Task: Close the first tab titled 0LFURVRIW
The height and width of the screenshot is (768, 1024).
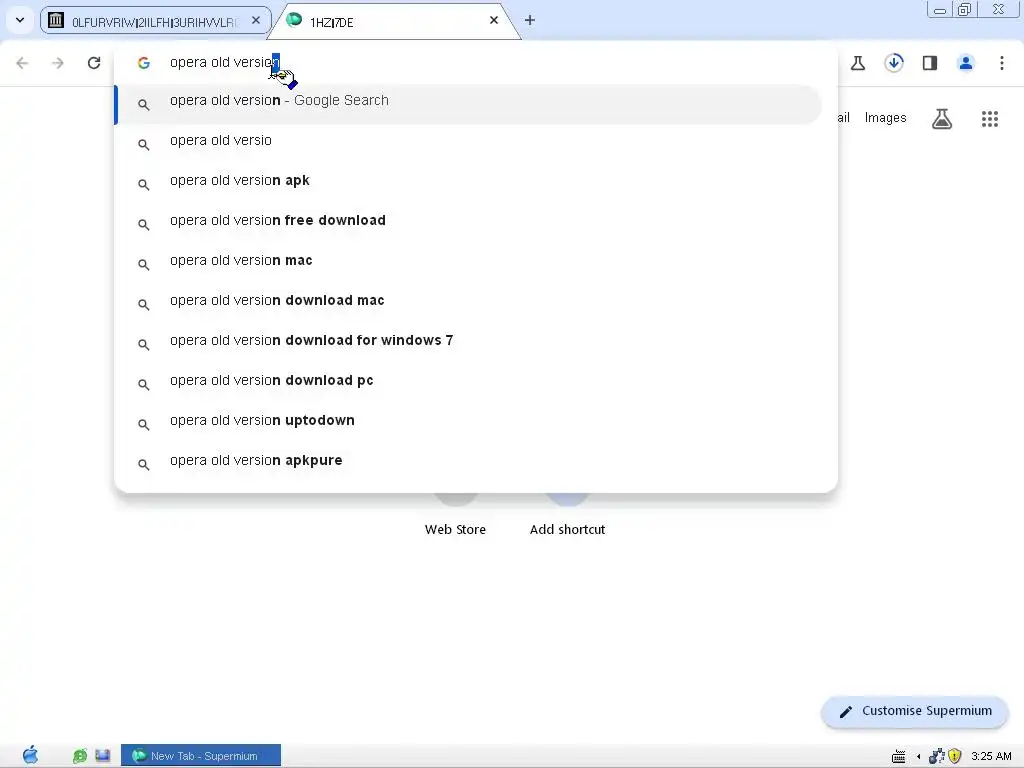Action: click(256, 20)
